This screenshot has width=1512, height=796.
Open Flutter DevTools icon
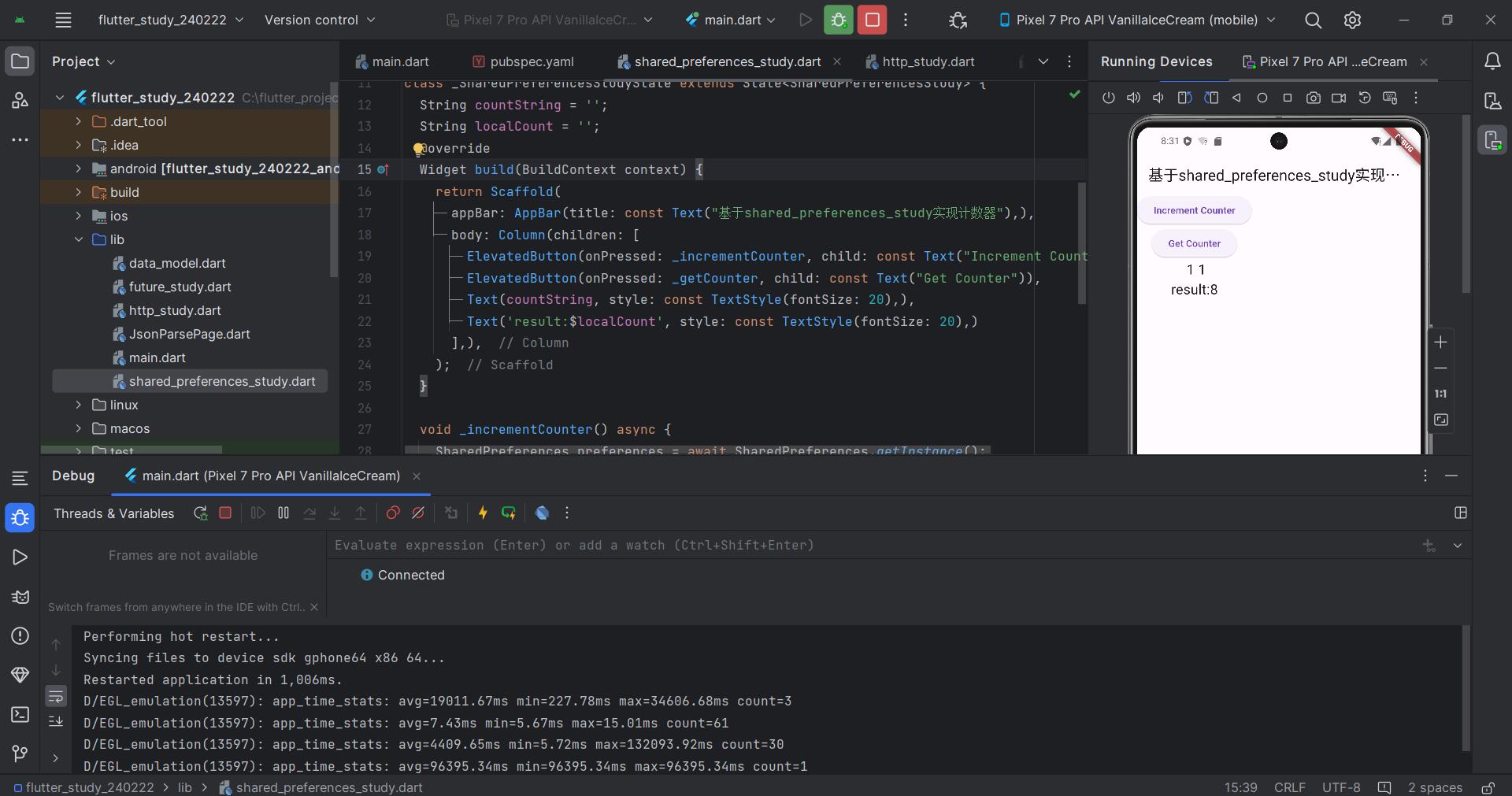pos(542,513)
